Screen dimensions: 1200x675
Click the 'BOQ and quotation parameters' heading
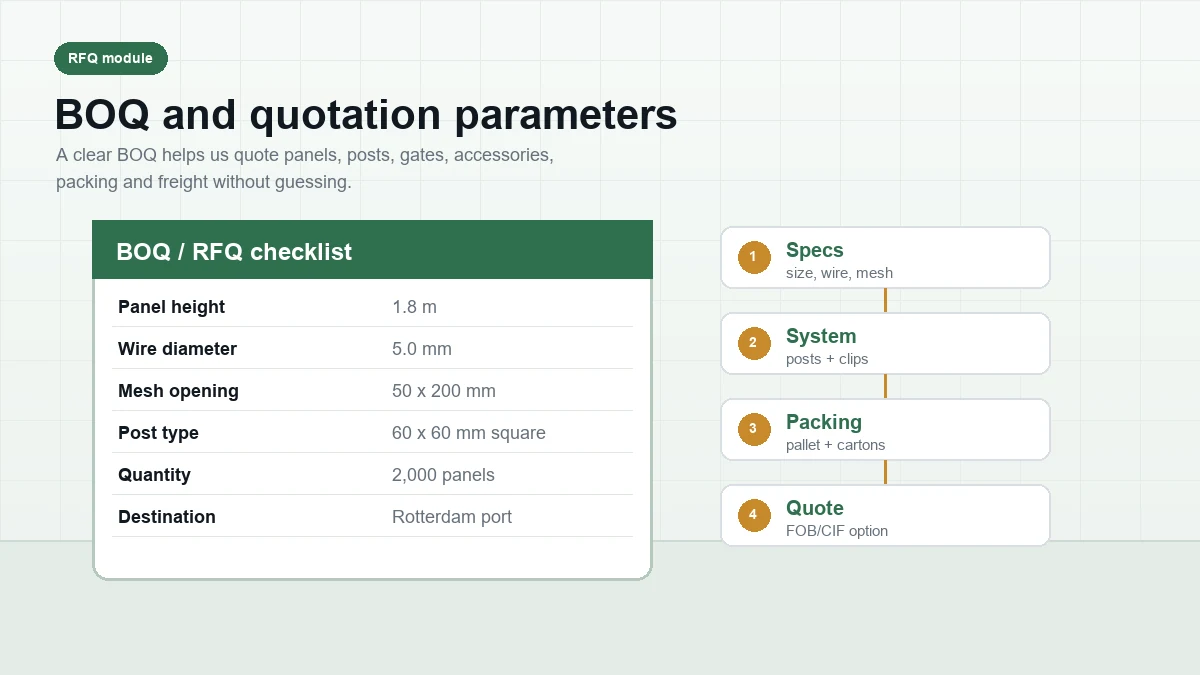(366, 115)
